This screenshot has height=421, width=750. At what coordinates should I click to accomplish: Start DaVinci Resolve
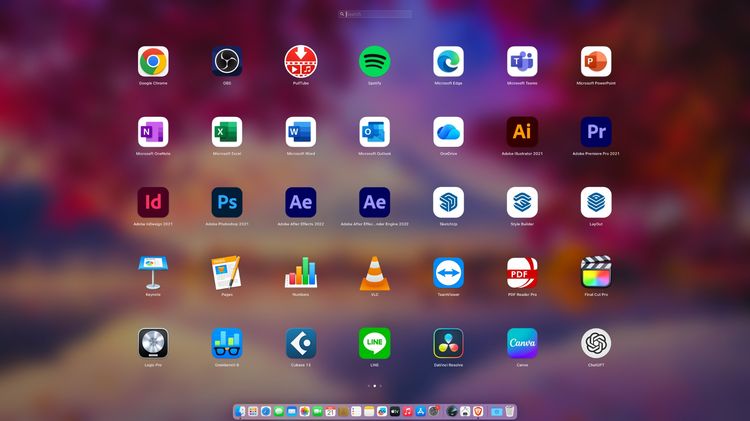[448, 343]
